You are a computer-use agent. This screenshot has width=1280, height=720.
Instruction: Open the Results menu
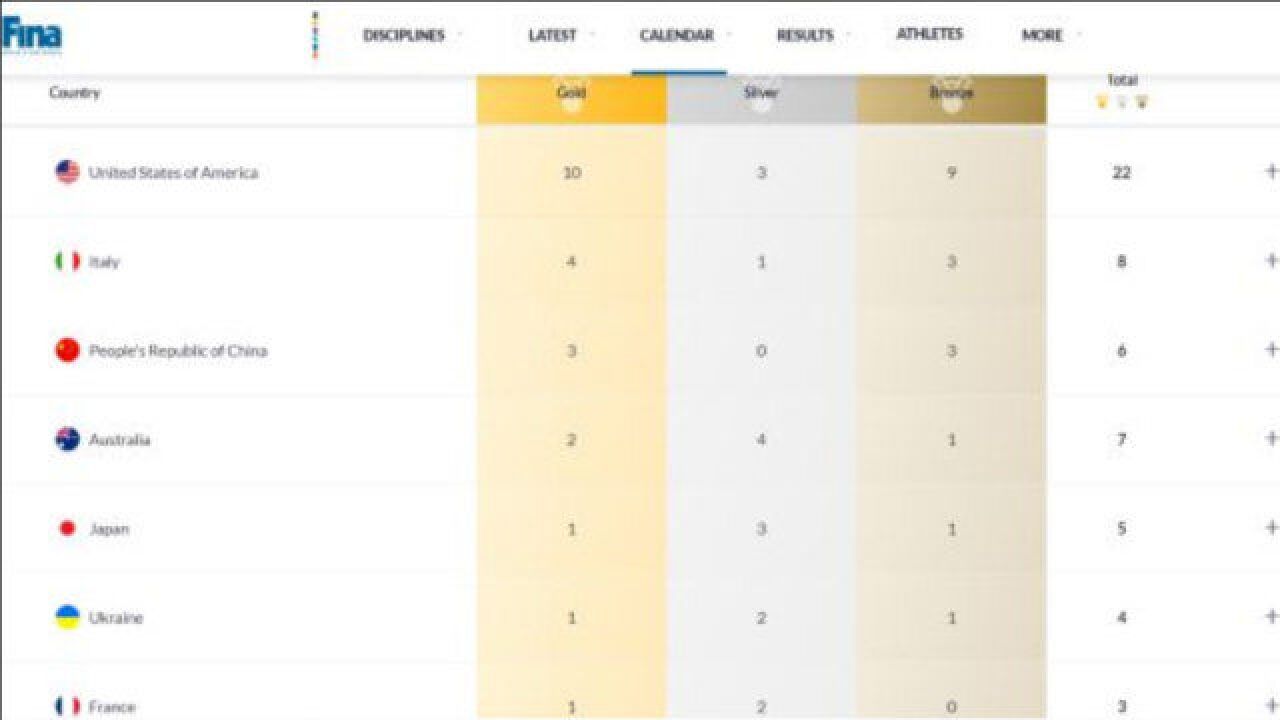coord(805,35)
